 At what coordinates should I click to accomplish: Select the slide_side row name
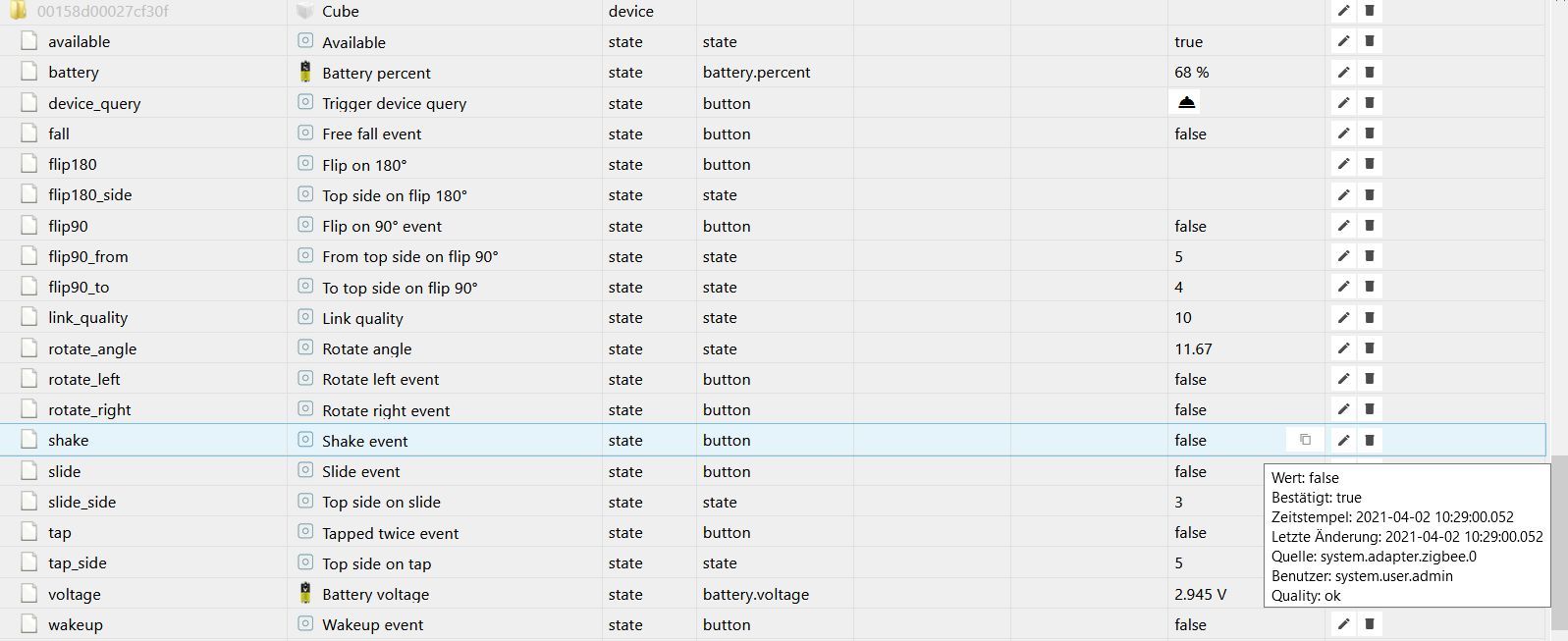pyautogui.click(x=81, y=502)
